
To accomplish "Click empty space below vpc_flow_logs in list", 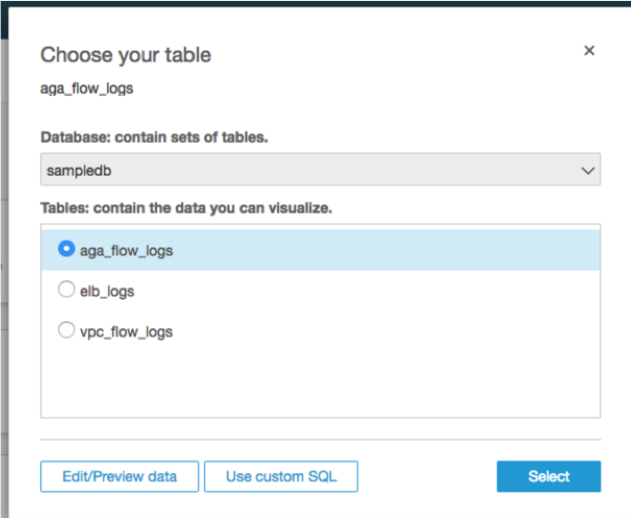I will (x=320, y=385).
